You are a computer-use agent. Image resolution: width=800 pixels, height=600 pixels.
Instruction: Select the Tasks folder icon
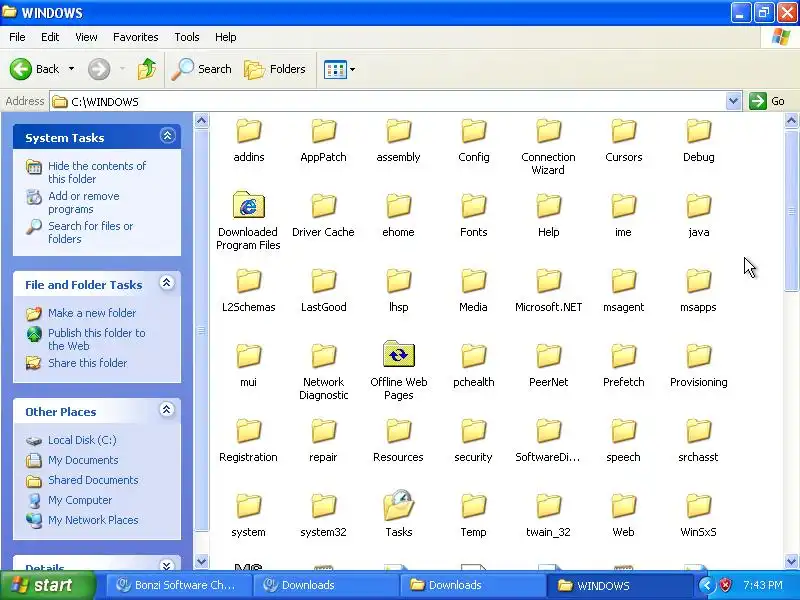click(398, 505)
